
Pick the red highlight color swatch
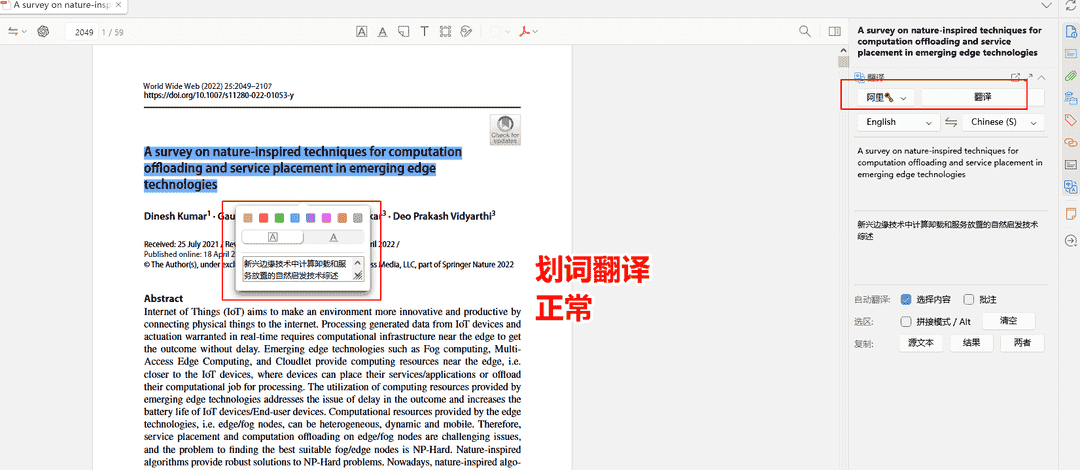pyautogui.click(x=264, y=217)
